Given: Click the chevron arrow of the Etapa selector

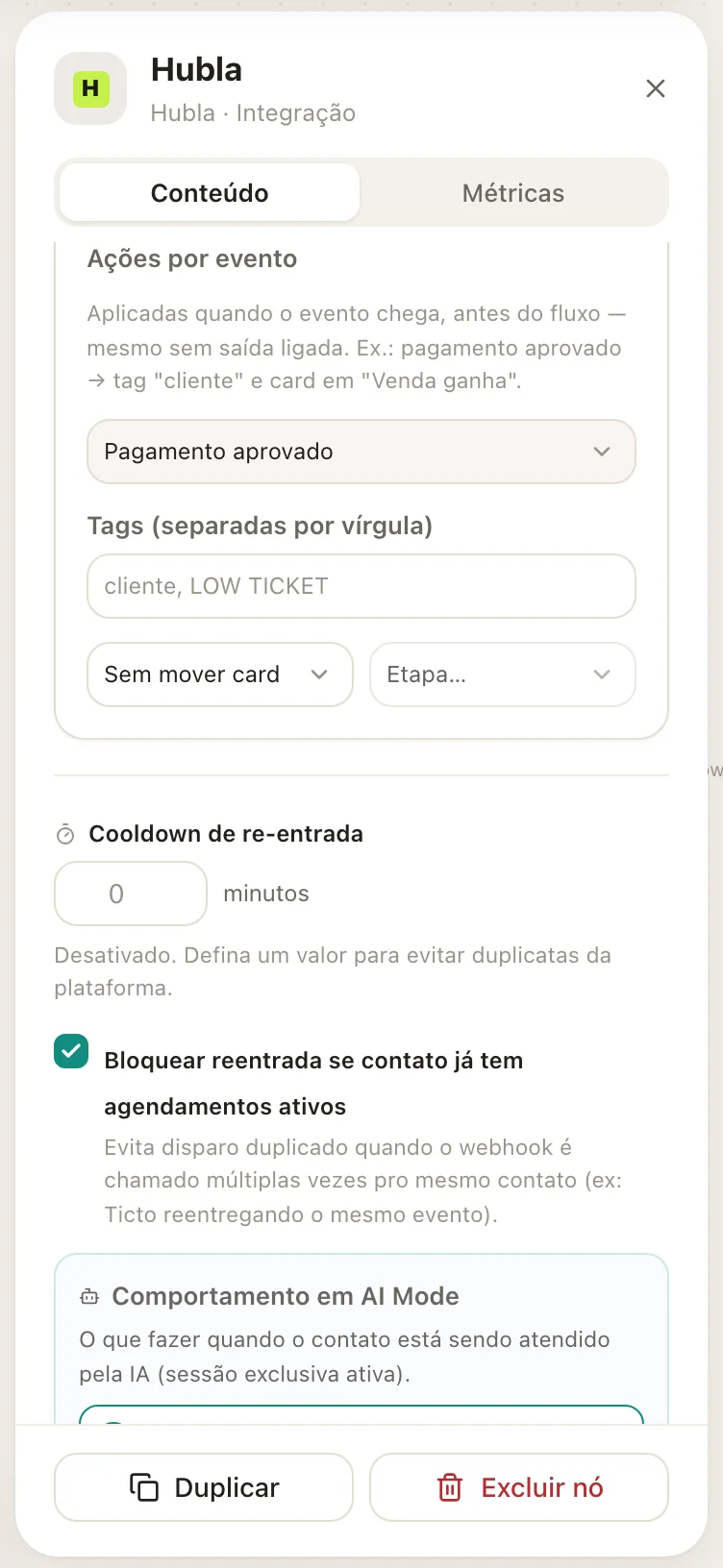Looking at the screenshot, I should (602, 674).
